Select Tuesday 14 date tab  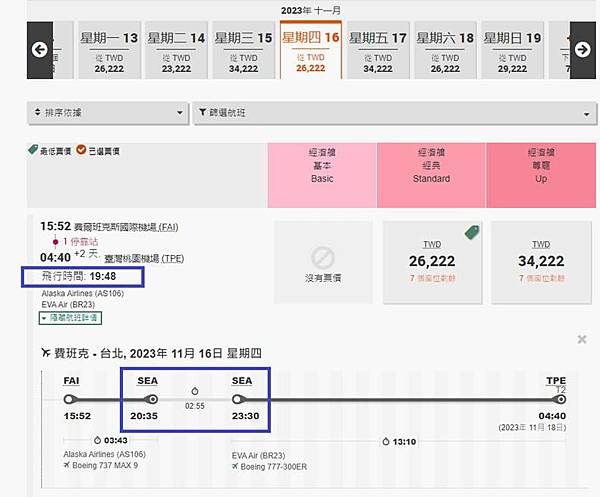pos(176,51)
